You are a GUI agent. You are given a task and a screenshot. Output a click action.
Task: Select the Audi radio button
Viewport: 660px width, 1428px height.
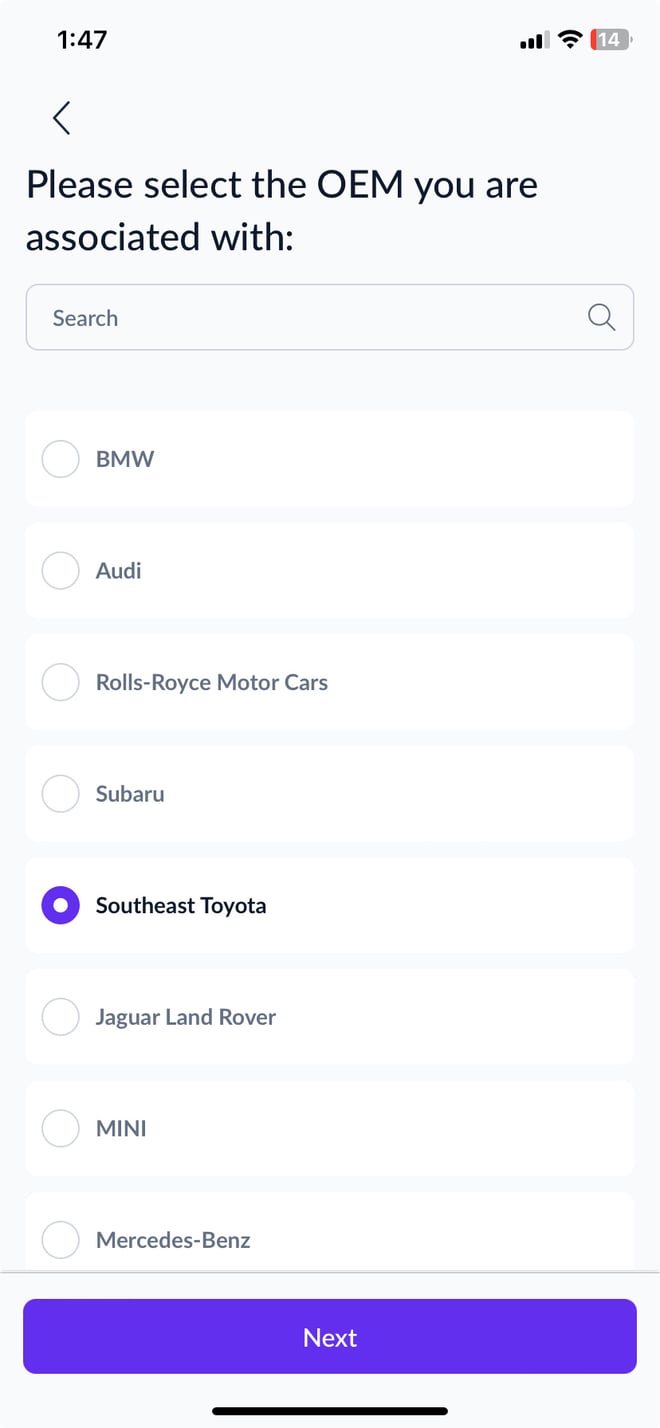[60, 571]
